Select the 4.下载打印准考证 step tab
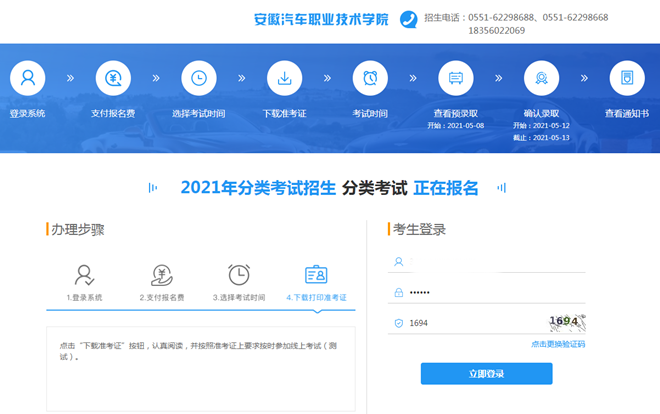 tap(316, 282)
